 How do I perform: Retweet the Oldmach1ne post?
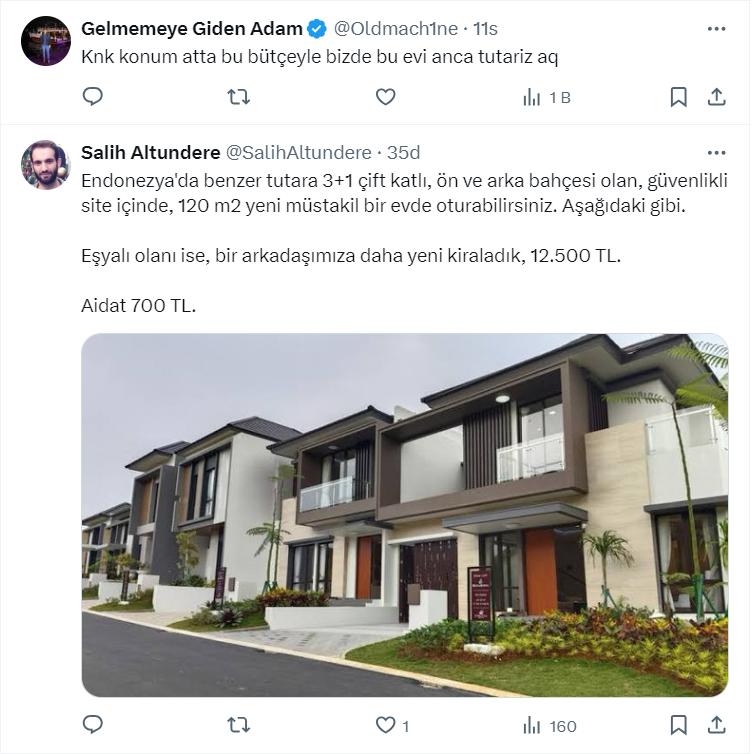coord(238,97)
